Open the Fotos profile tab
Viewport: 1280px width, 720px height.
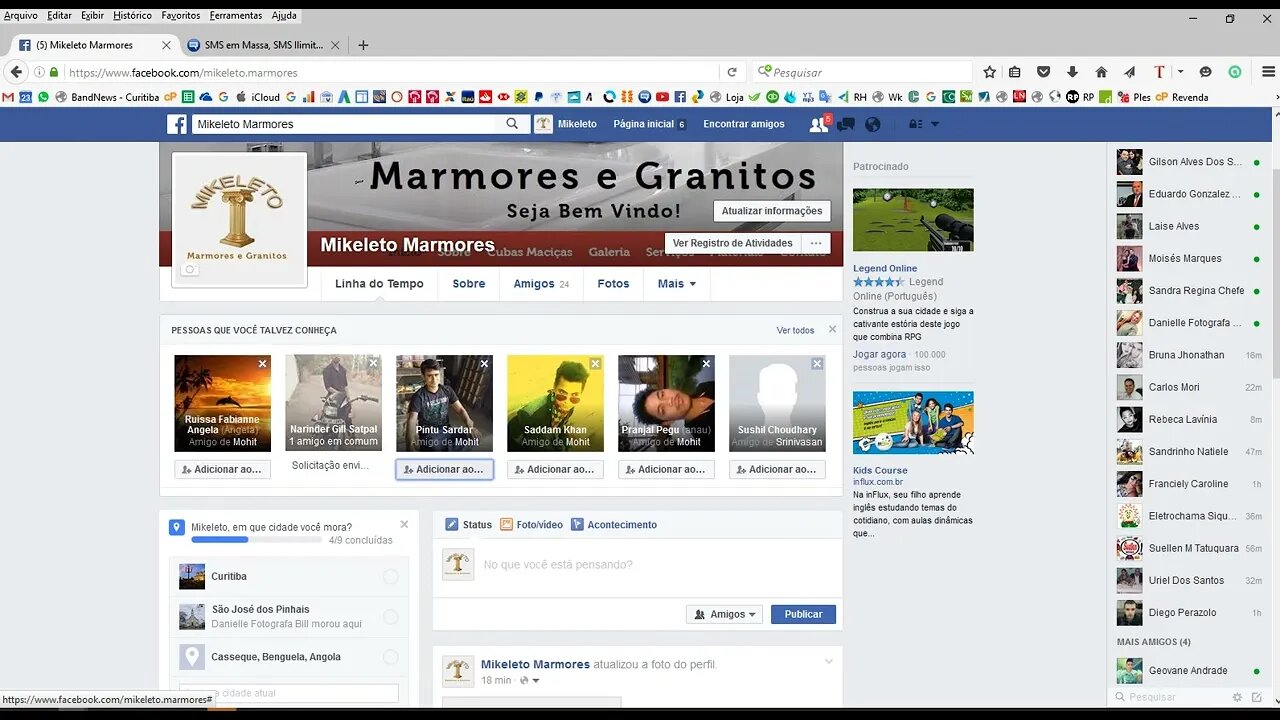tap(613, 284)
